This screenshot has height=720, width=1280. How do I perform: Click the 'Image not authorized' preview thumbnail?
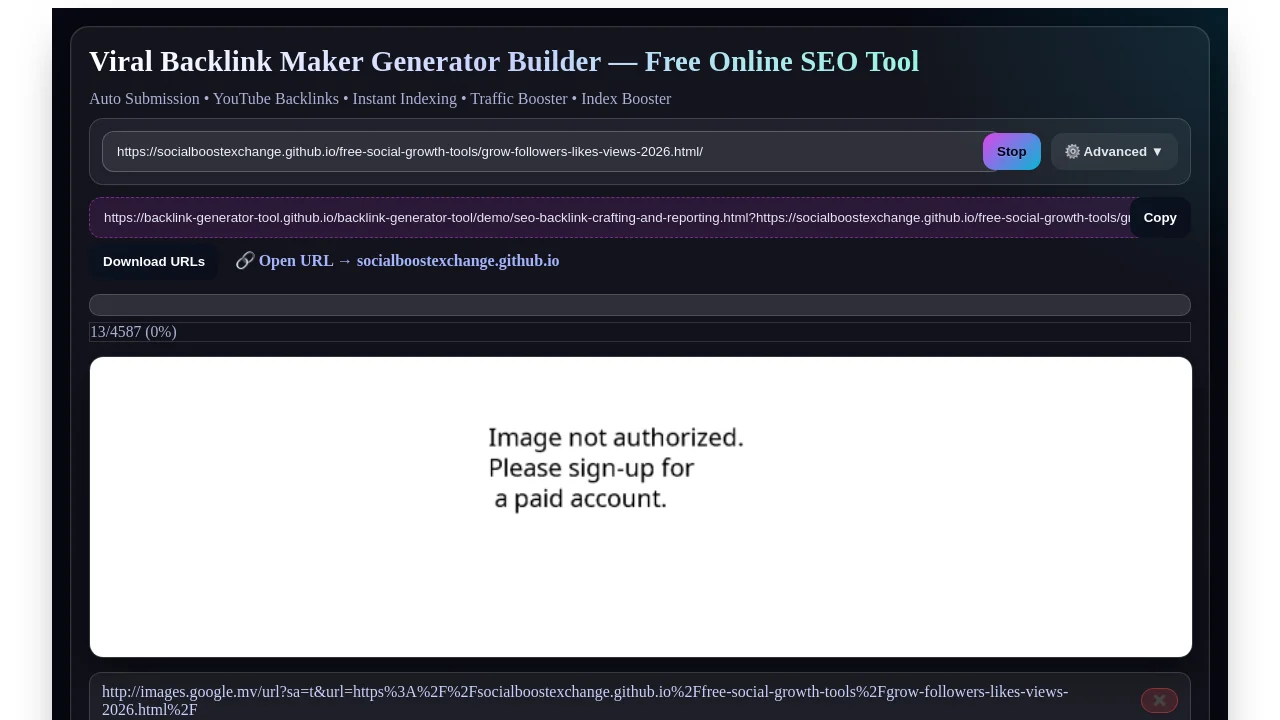(x=641, y=507)
